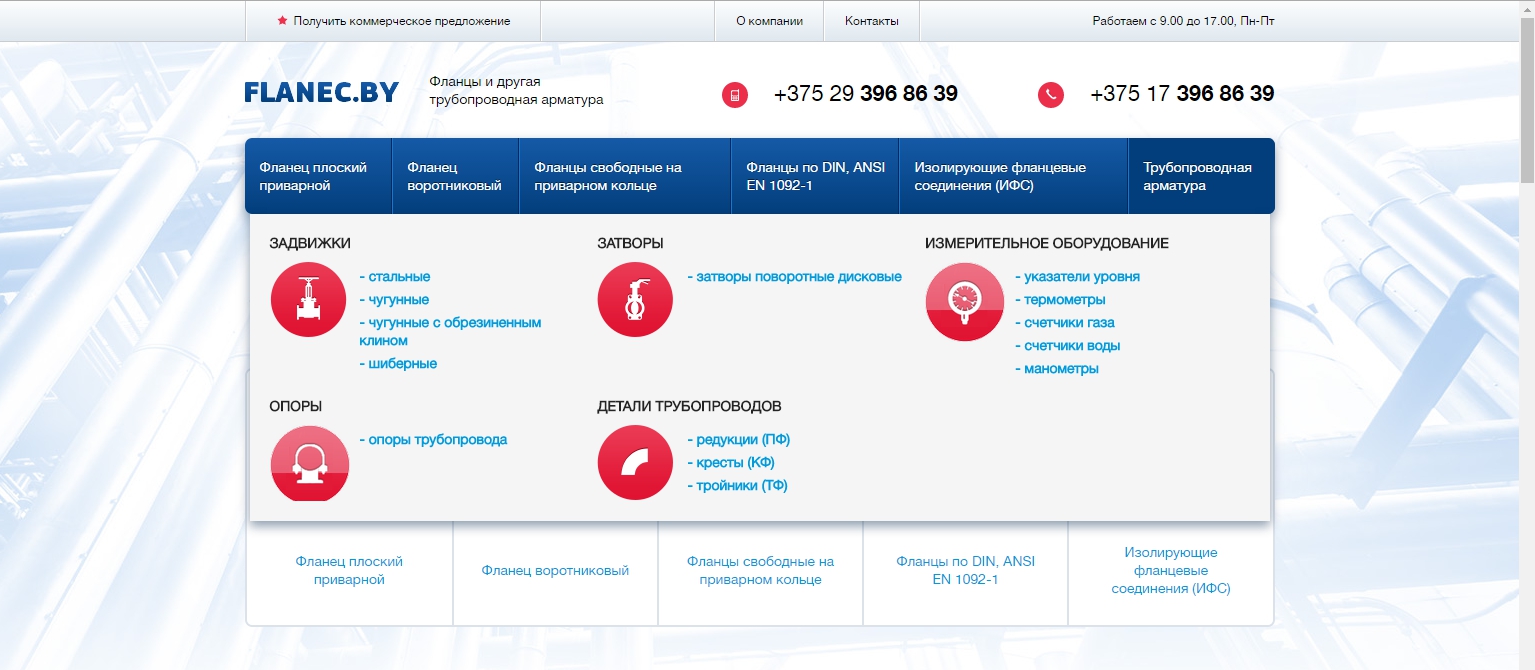
Task: Open the Трубопроводная арматура menu item
Action: (1202, 176)
